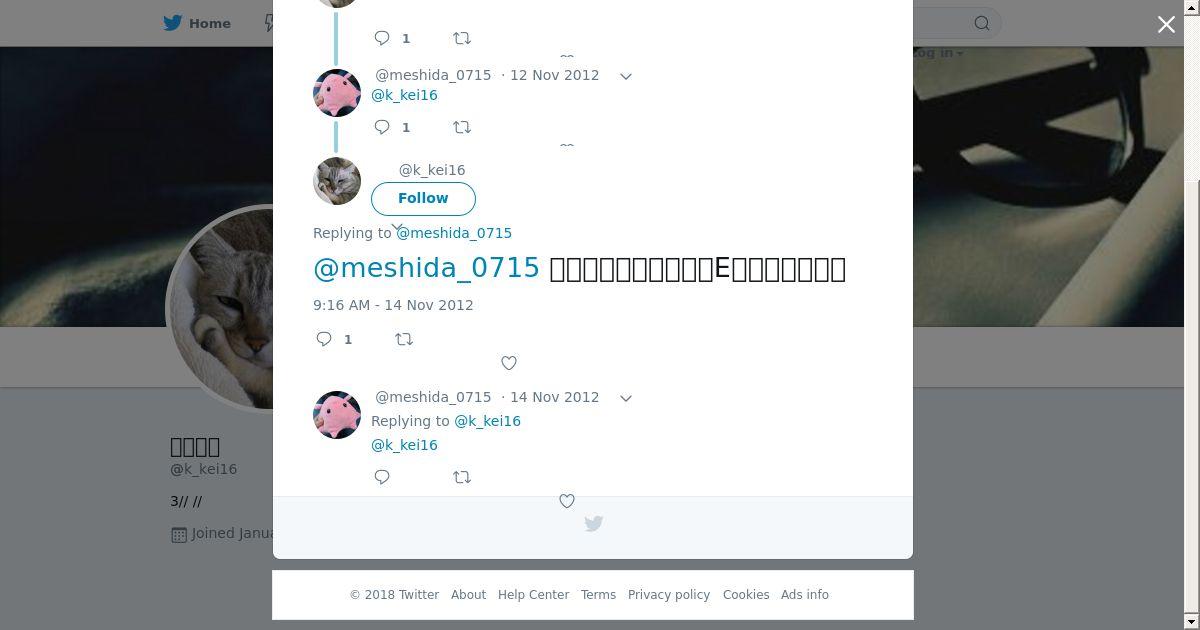
Task: Click the Twitter bird Home icon
Action: point(173,23)
